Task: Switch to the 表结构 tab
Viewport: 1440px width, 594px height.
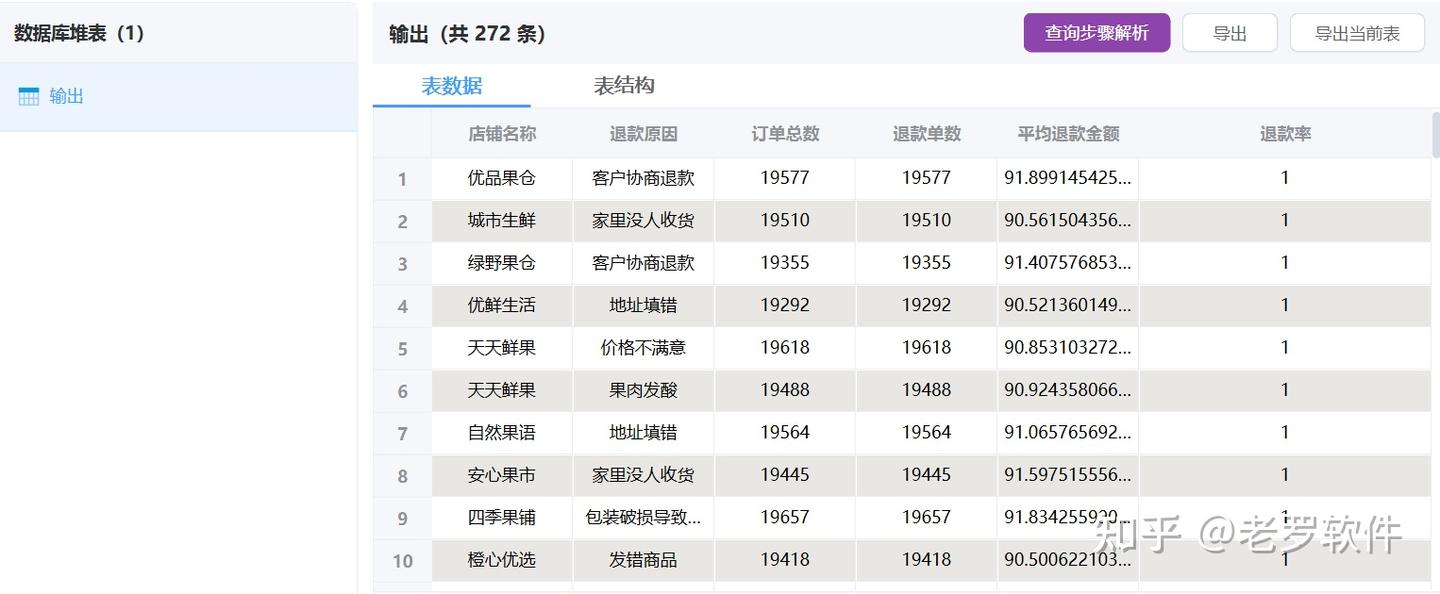Action: pos(624,86)
